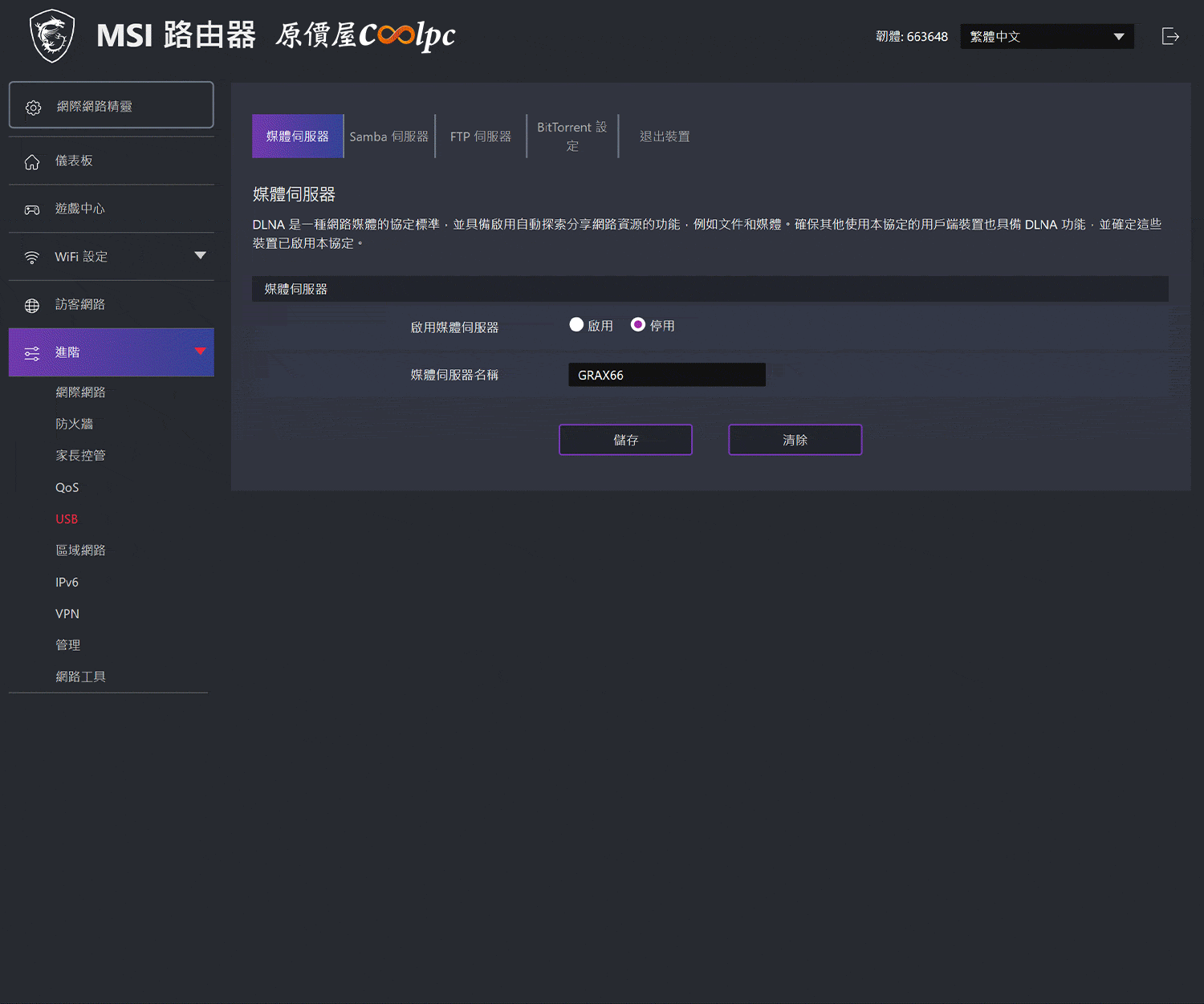Click the logout icon in the header

click(x=1170, y=36)
